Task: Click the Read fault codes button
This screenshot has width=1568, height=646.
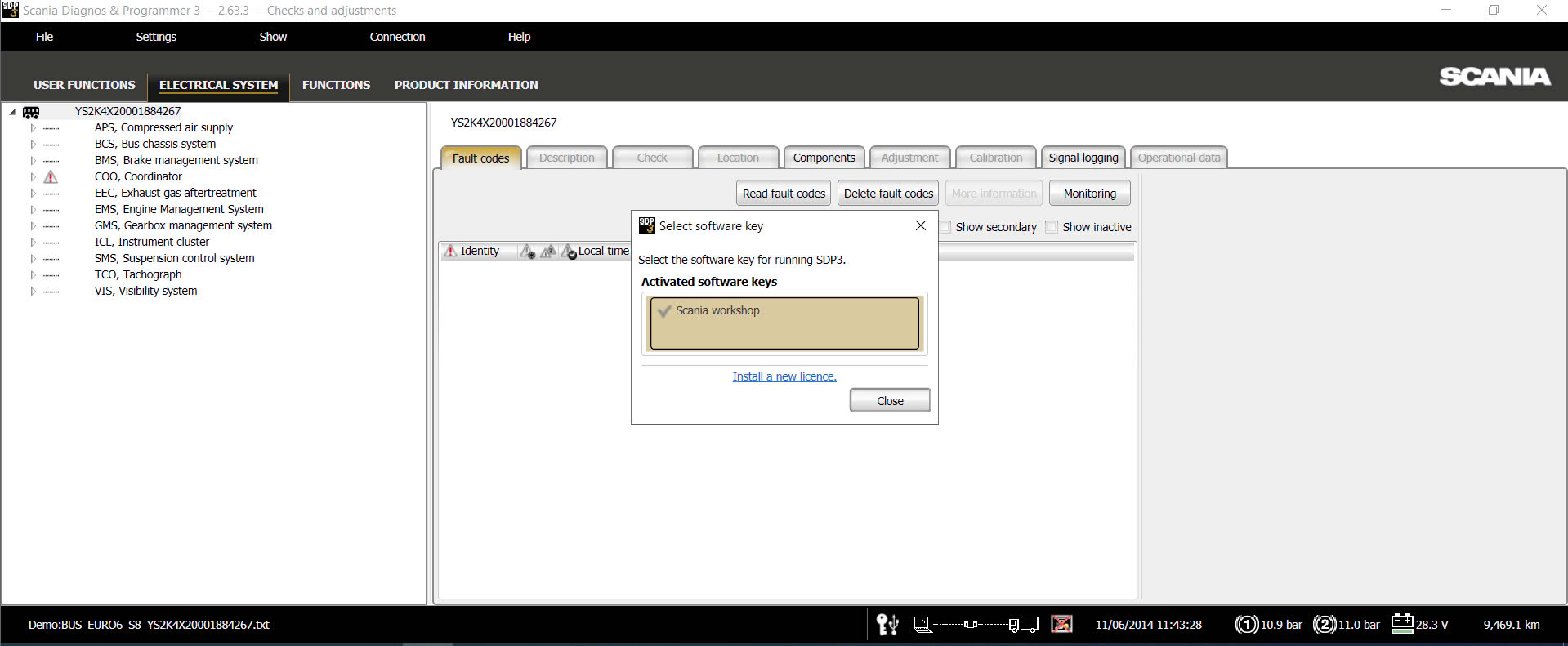Action: click(x=784, y=194)
